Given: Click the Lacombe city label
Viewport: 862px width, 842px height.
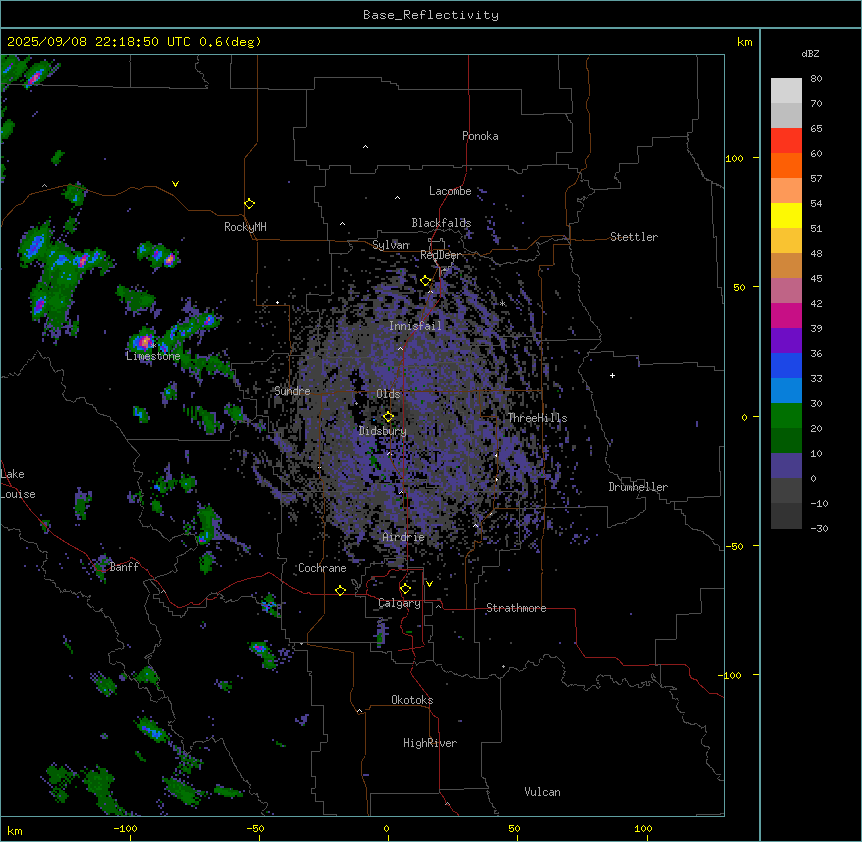Looking at the screenshot, I should [x=450, y=191].
